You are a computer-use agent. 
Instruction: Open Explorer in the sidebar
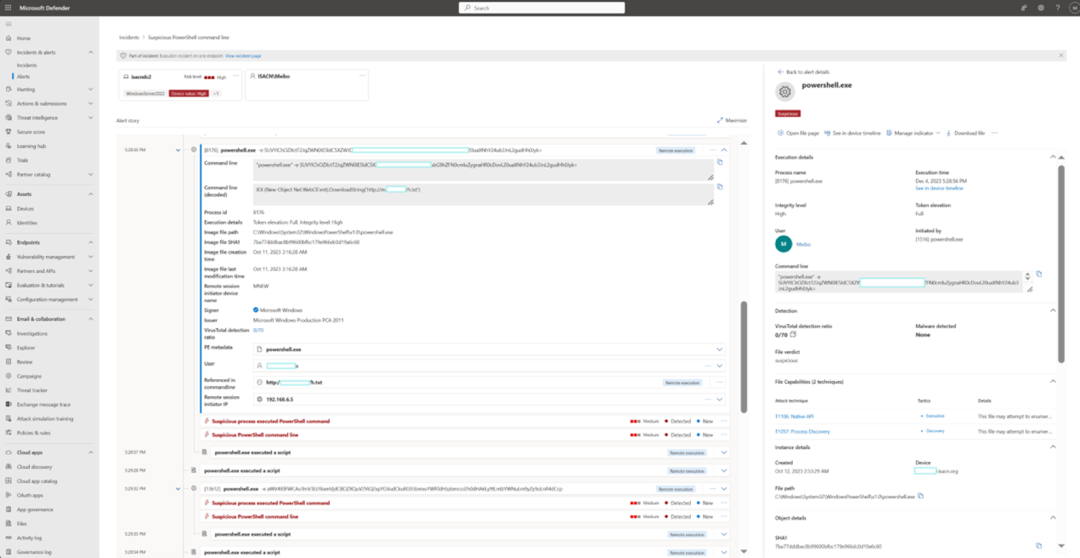(24, 347)
